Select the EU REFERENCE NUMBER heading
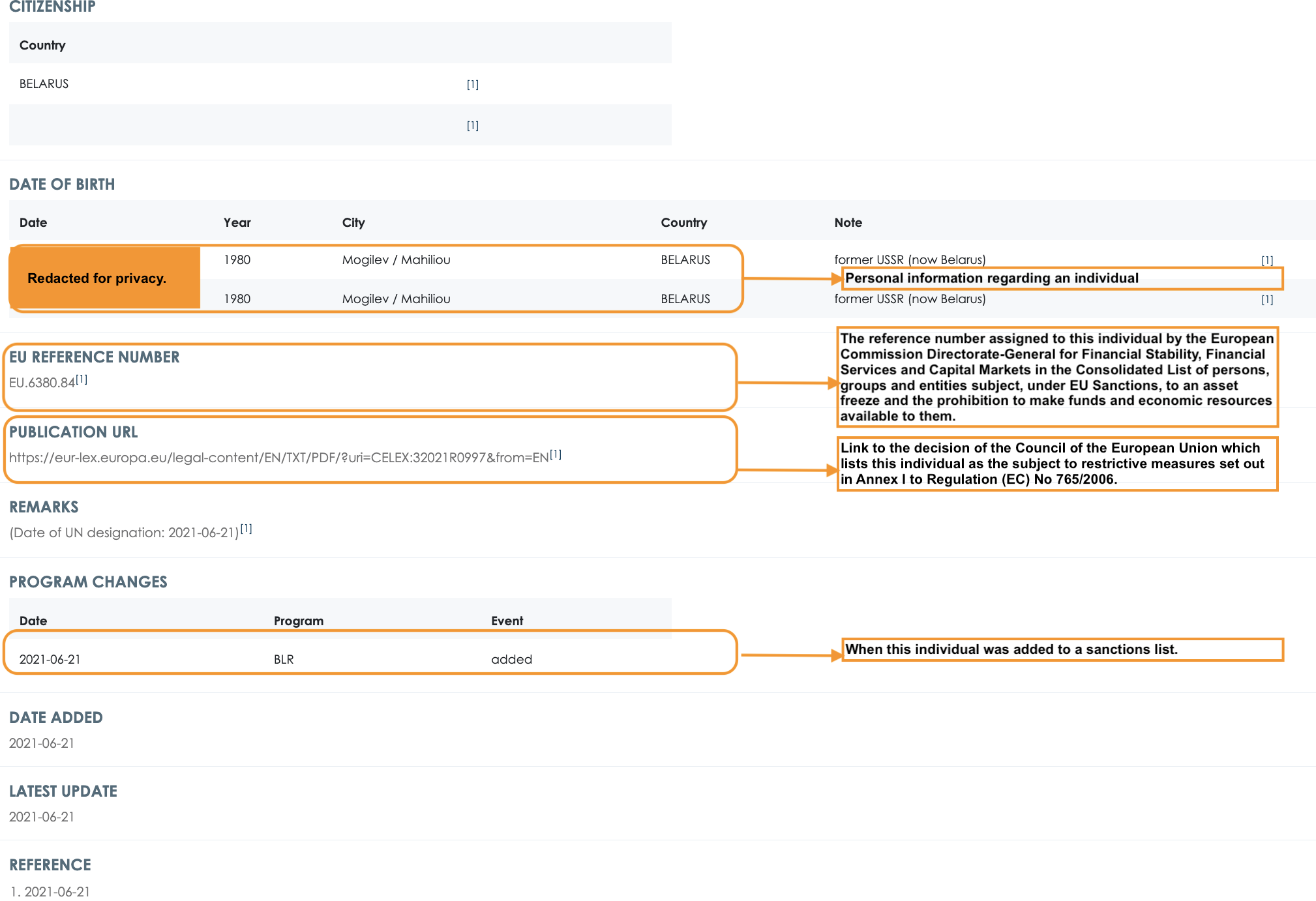 (x=95, y=357)
